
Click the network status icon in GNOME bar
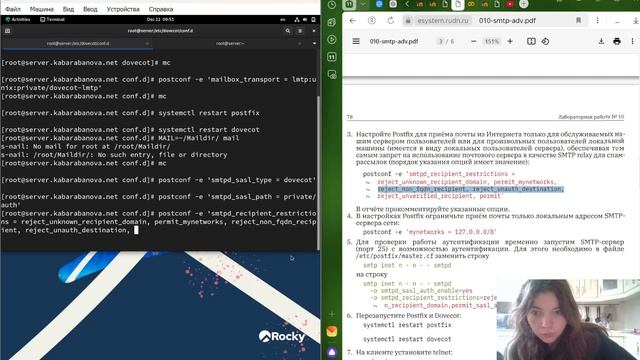pyautogui.click(x=297, y=19)
